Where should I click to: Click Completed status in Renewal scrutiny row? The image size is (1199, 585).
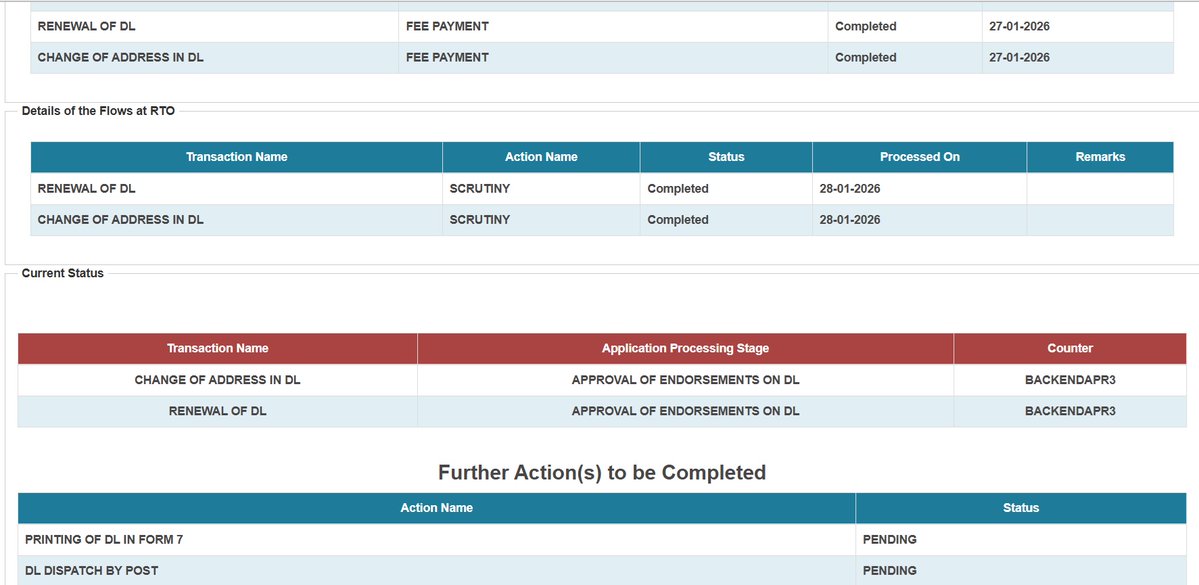click(678, 188)
